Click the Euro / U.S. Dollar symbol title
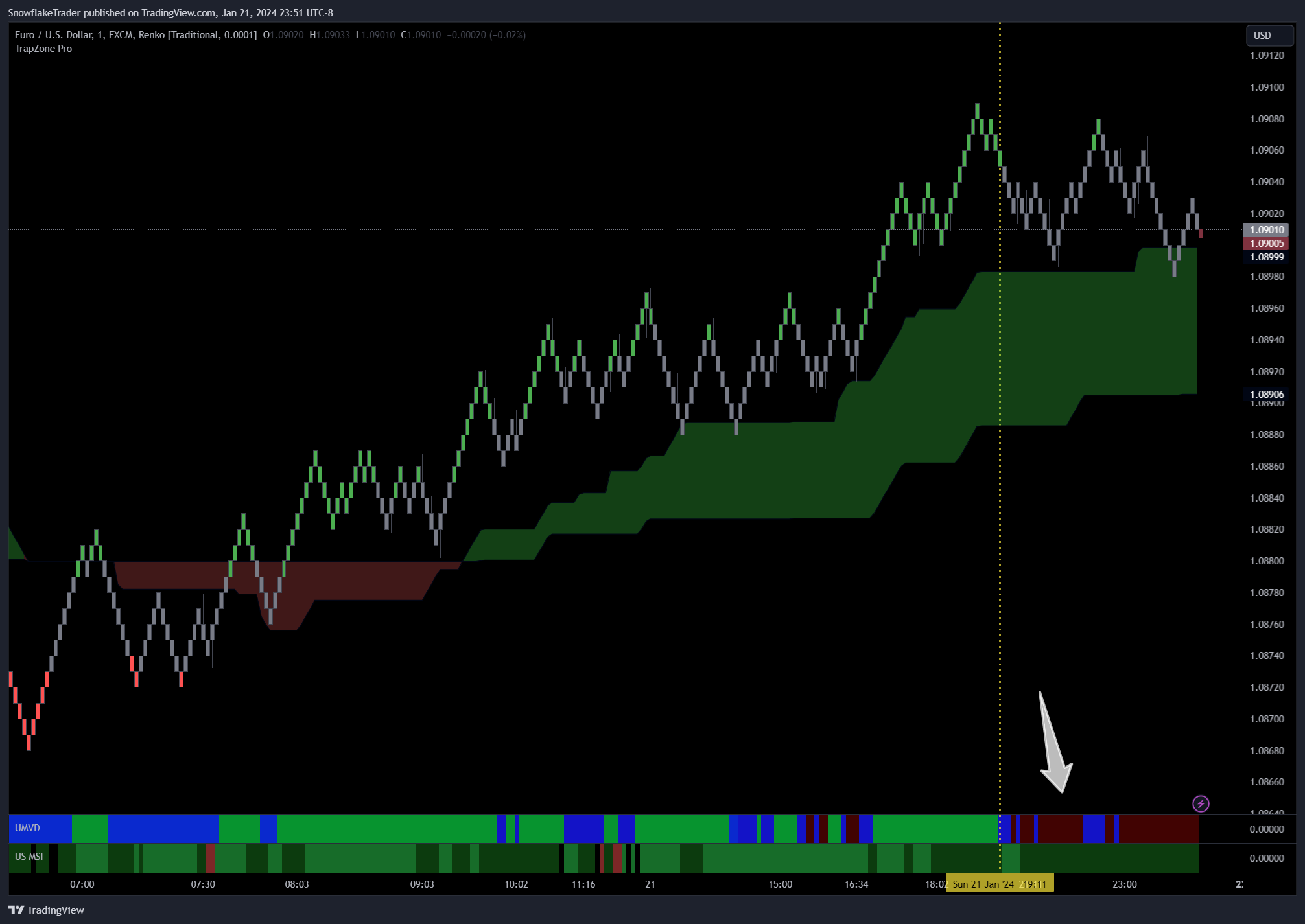Viewport: 1305px width, 924px height. point(53,35)
